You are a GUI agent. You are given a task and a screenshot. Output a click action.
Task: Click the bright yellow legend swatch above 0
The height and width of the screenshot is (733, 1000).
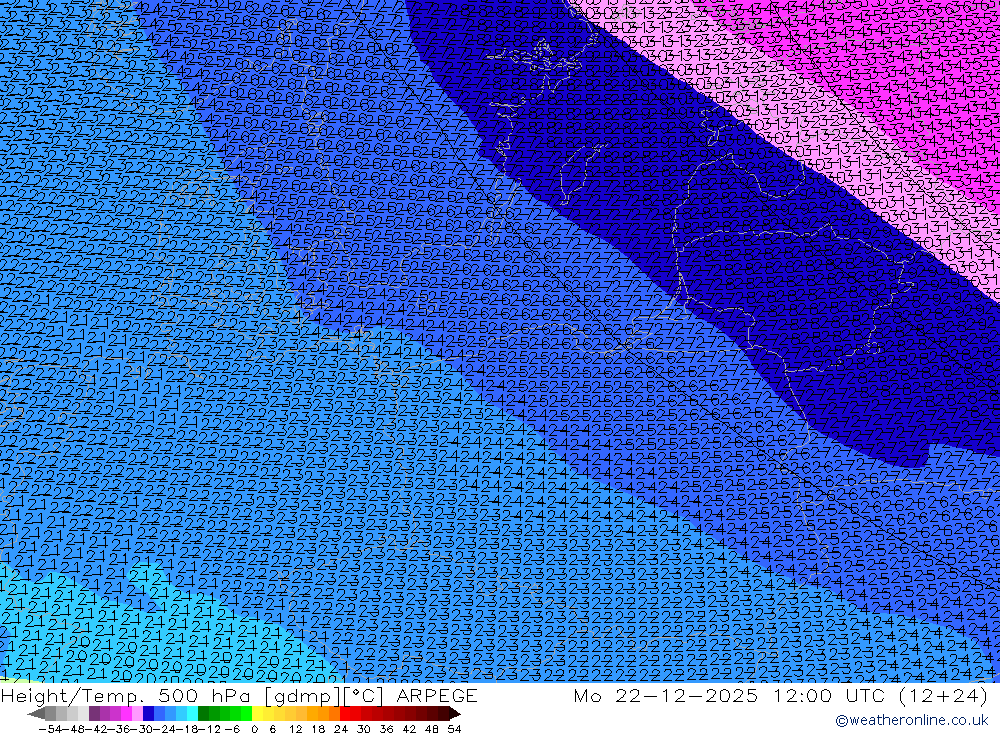[x=257, y=713]
